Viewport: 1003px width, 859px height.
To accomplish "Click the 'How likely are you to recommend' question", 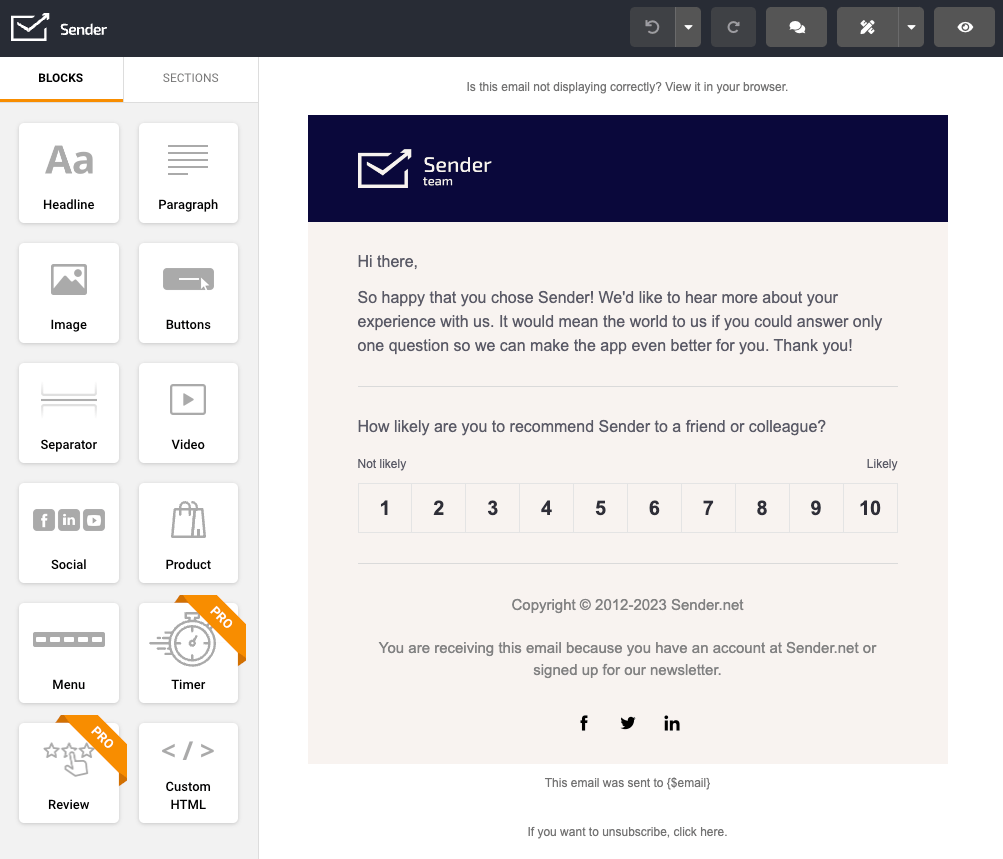I will point(592,427).
